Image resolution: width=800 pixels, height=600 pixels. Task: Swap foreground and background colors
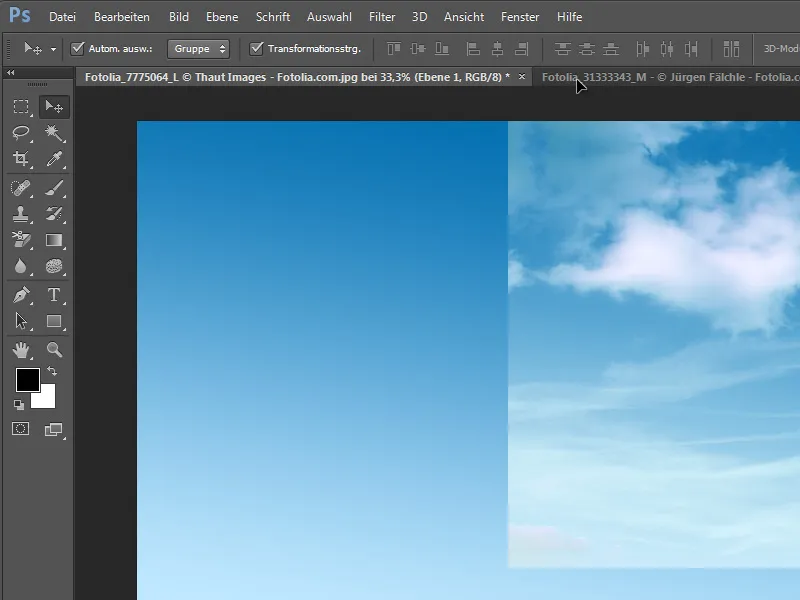click(52, 371)
